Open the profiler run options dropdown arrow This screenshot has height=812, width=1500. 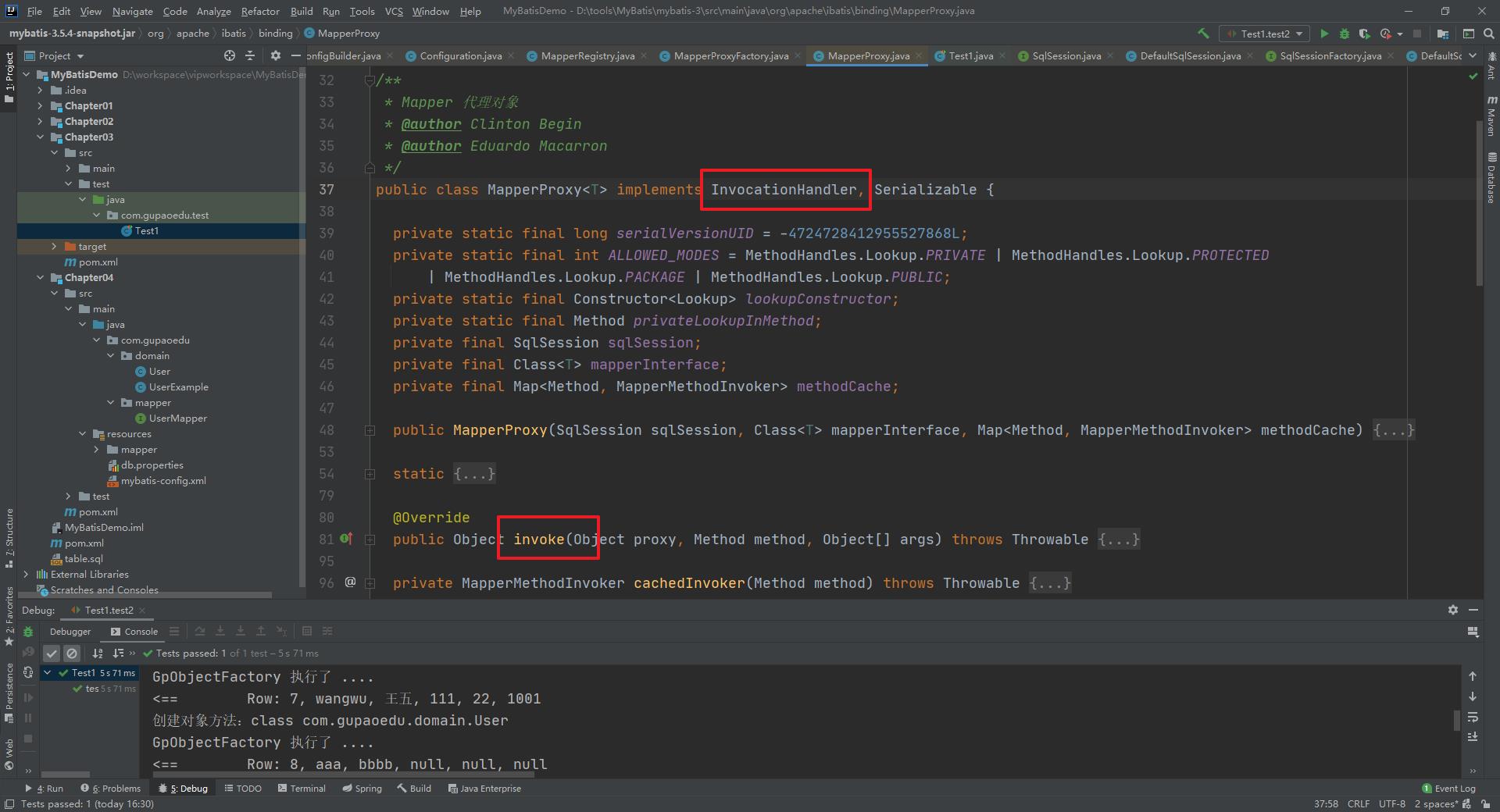[1400, 34]
